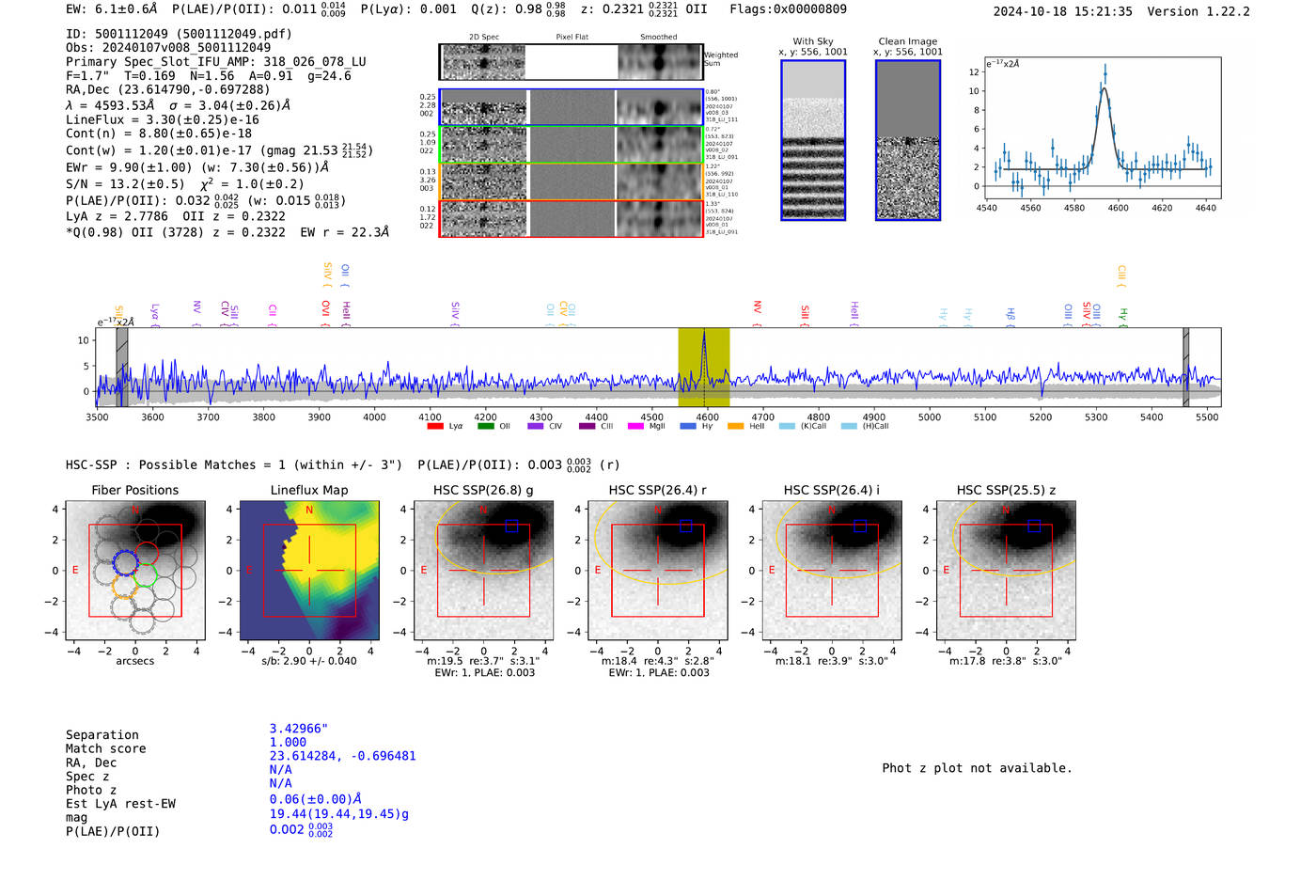Click the MgII legend label

(657, 426)
